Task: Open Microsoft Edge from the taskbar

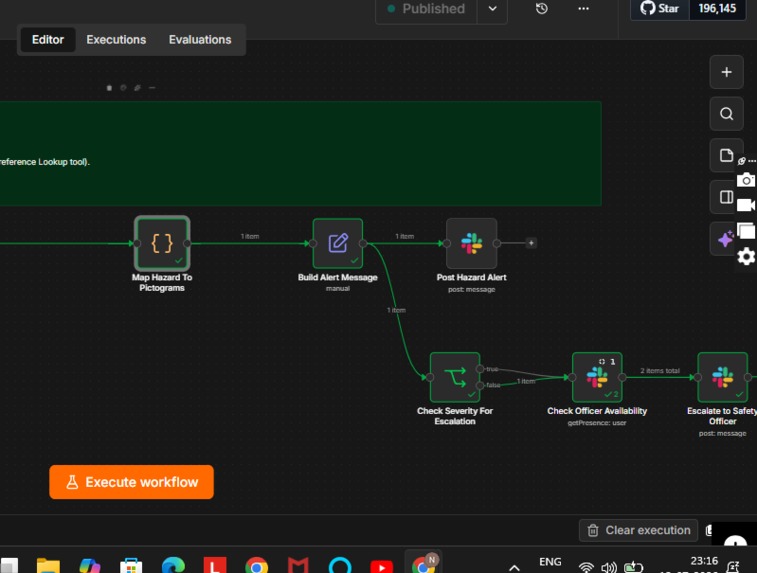Action: click(173, 565)
